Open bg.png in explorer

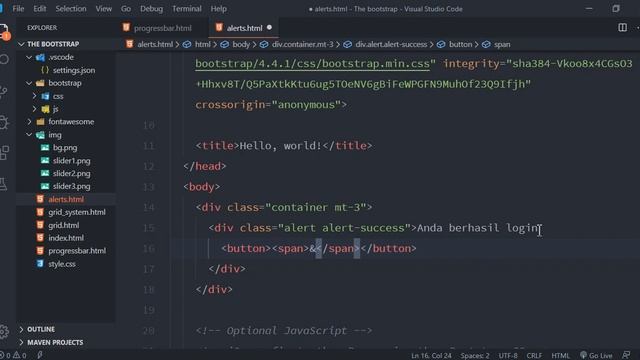tap(64, 148)
